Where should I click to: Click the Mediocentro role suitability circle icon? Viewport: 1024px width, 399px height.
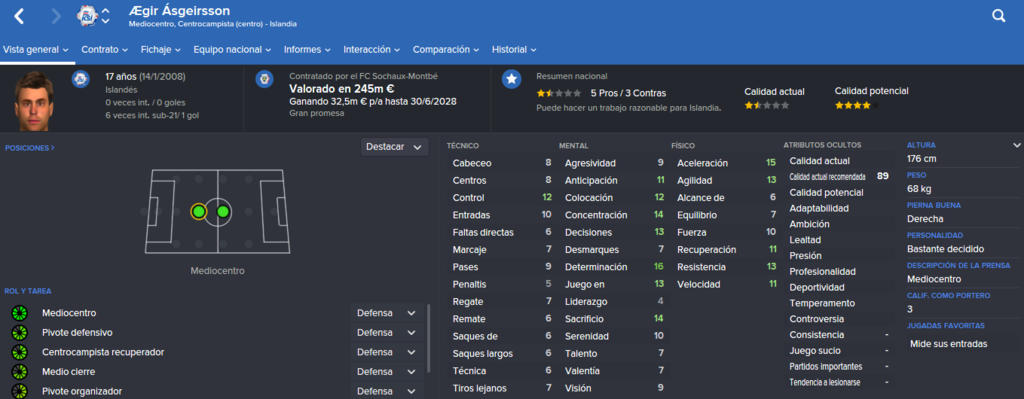(20, 313)
